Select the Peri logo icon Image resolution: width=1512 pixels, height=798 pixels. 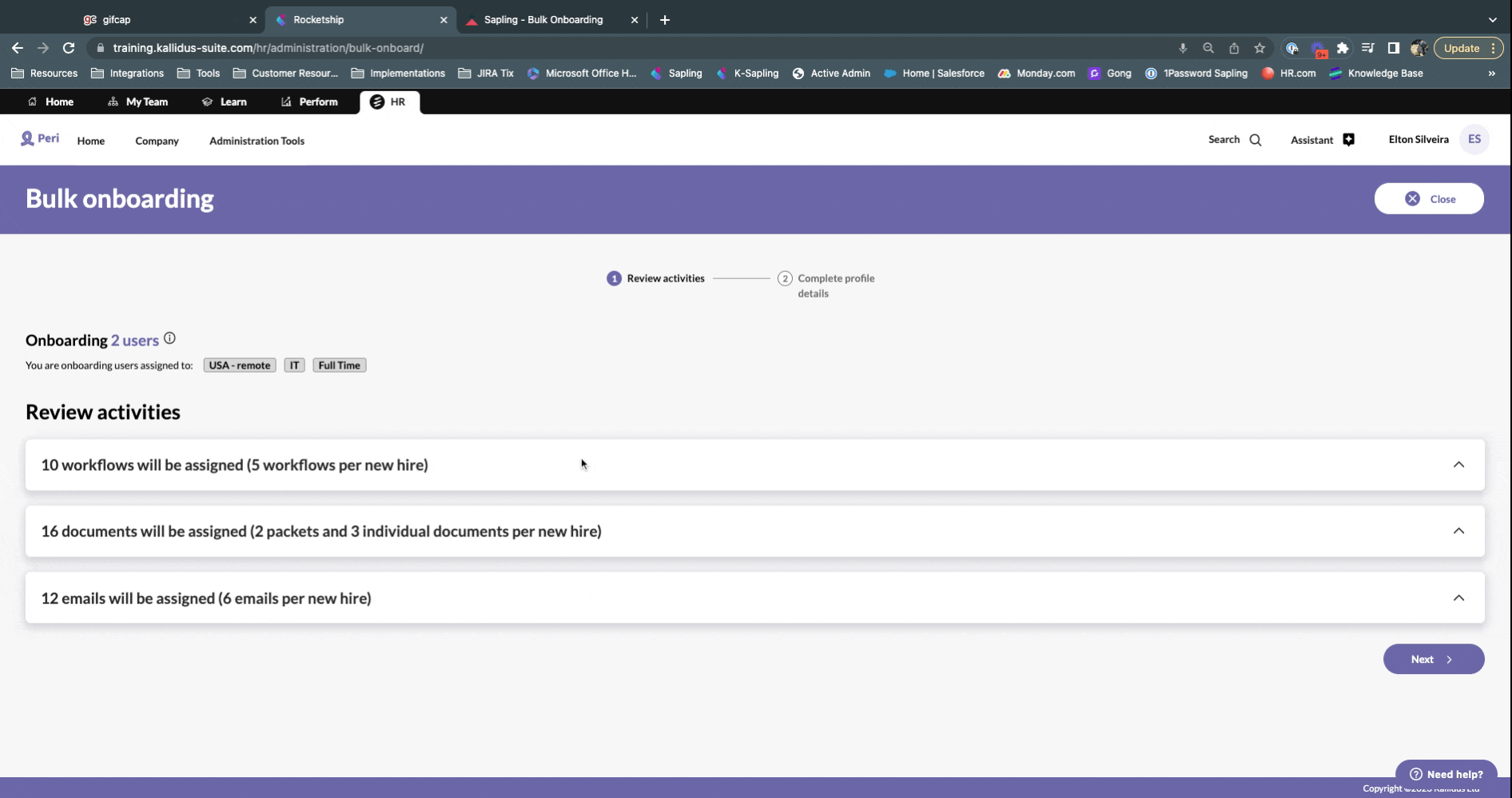pyautogui.click(x=29, y=138)
